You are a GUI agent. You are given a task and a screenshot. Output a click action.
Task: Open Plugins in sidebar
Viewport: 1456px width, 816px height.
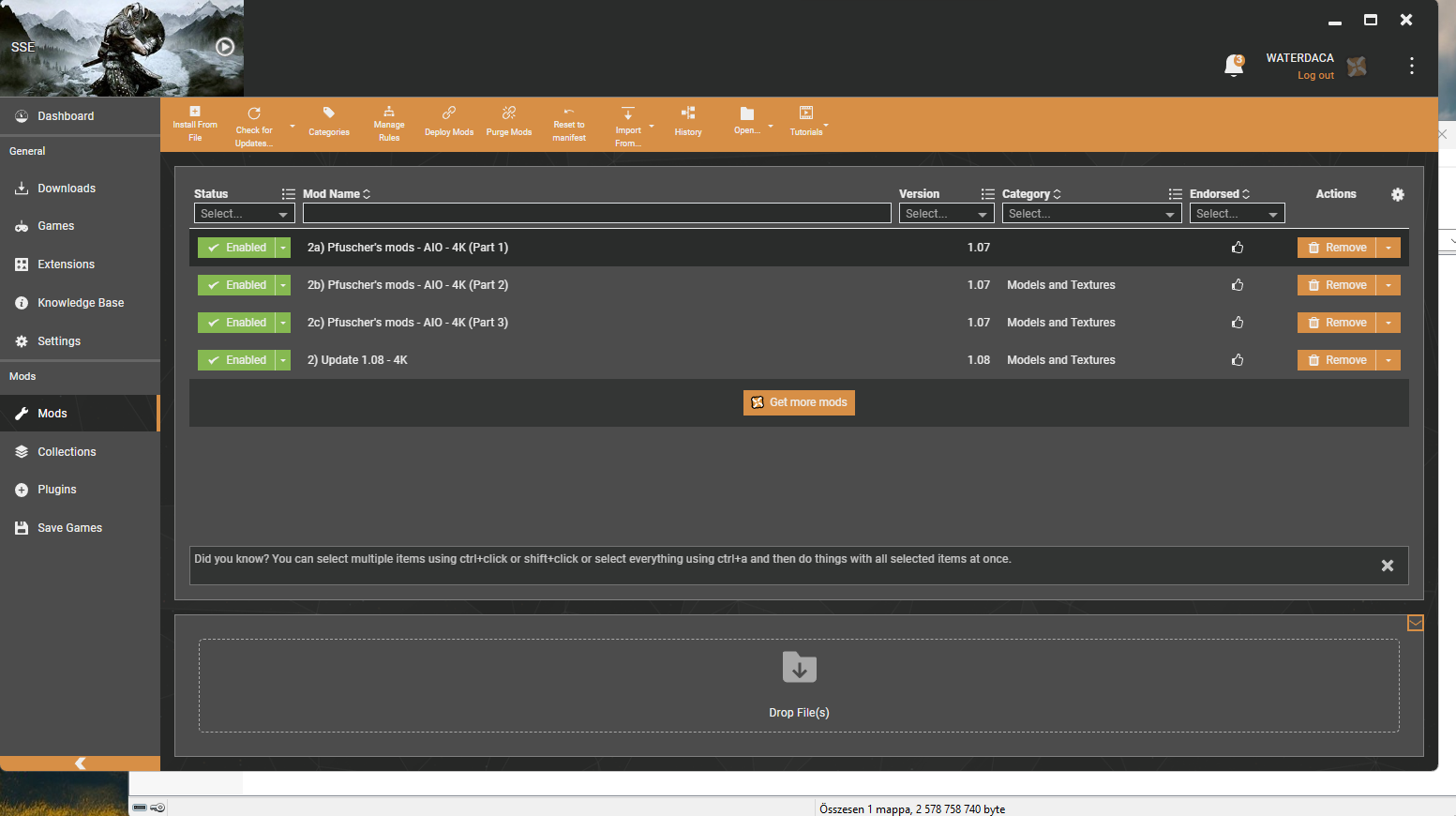[80, 490]
